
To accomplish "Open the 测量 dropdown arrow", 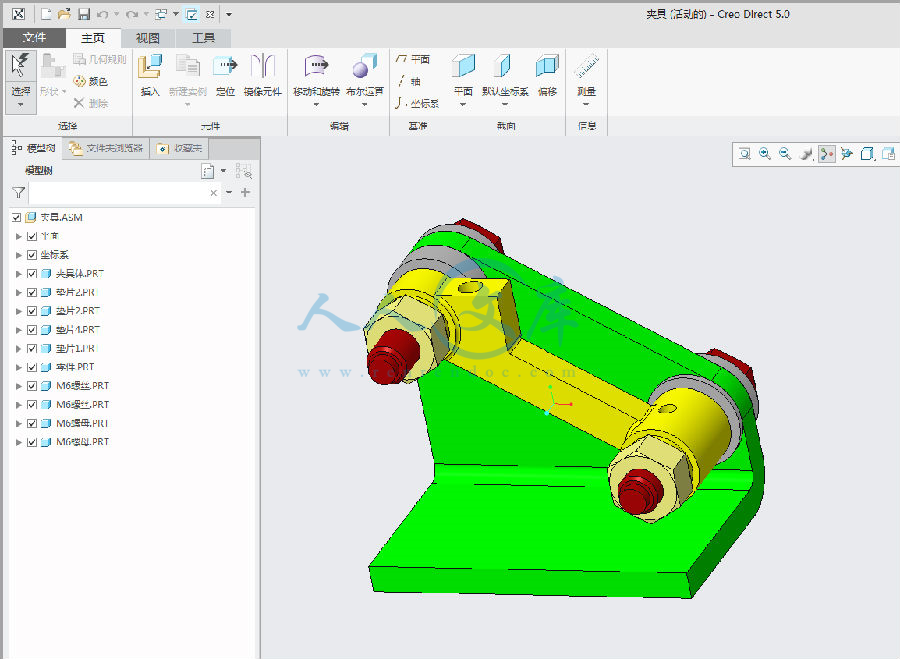I will click(587, 104).
